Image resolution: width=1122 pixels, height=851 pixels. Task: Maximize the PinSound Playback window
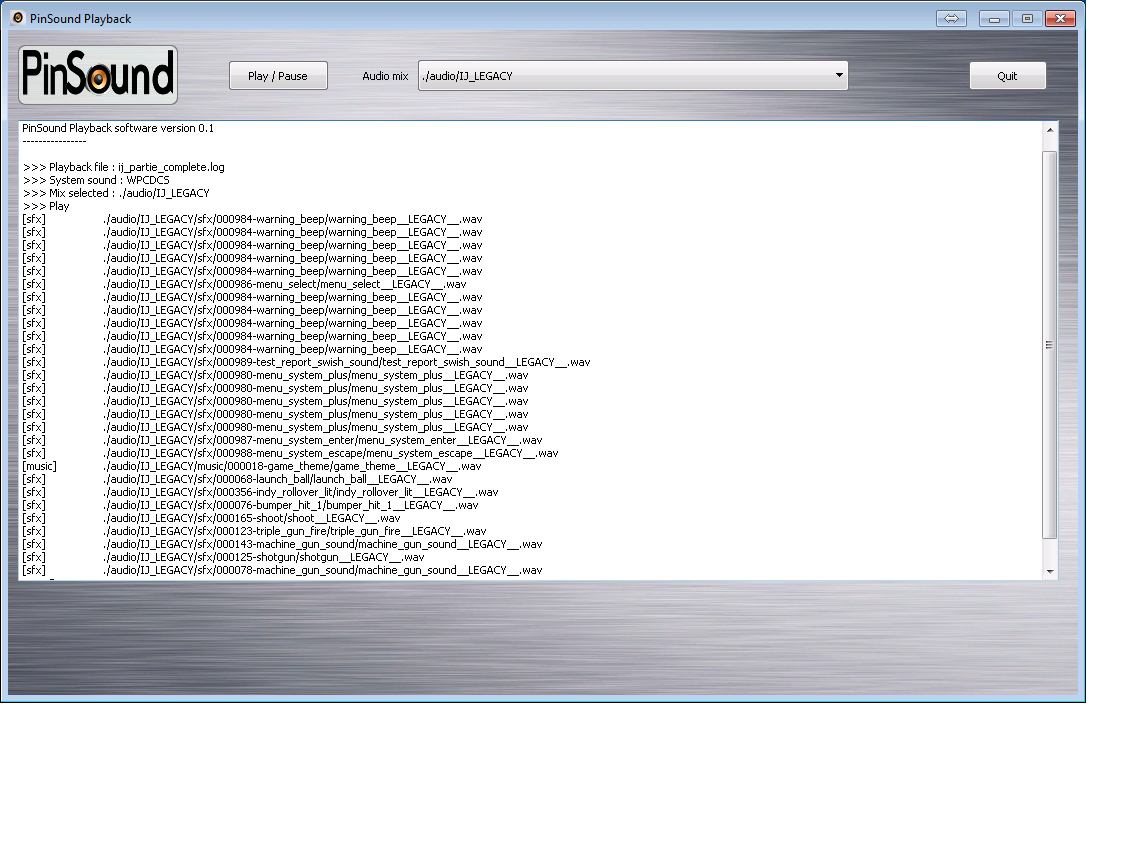tap(1027, 19)
